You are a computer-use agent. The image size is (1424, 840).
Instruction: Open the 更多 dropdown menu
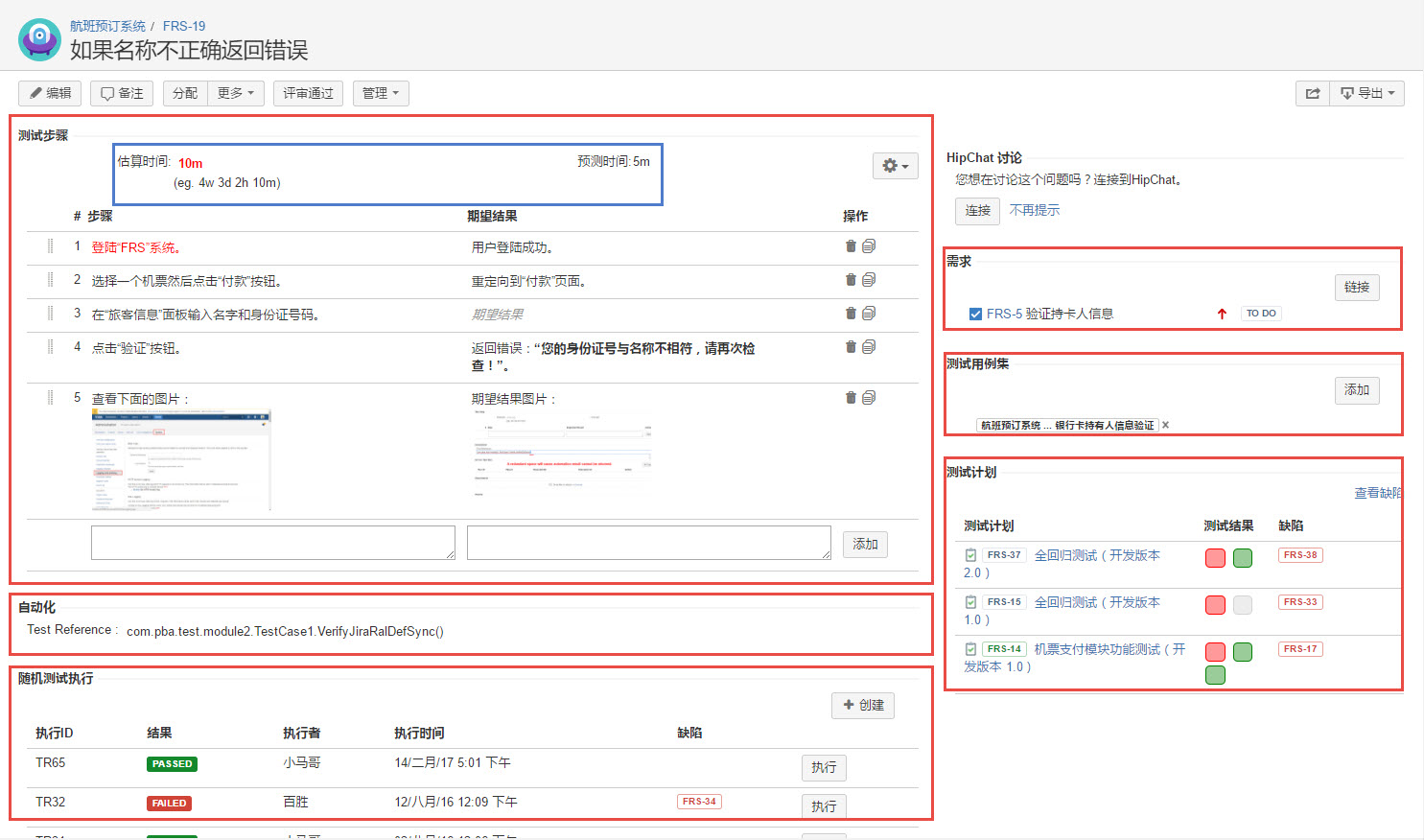pyautogui.click(x=236, y=93)
